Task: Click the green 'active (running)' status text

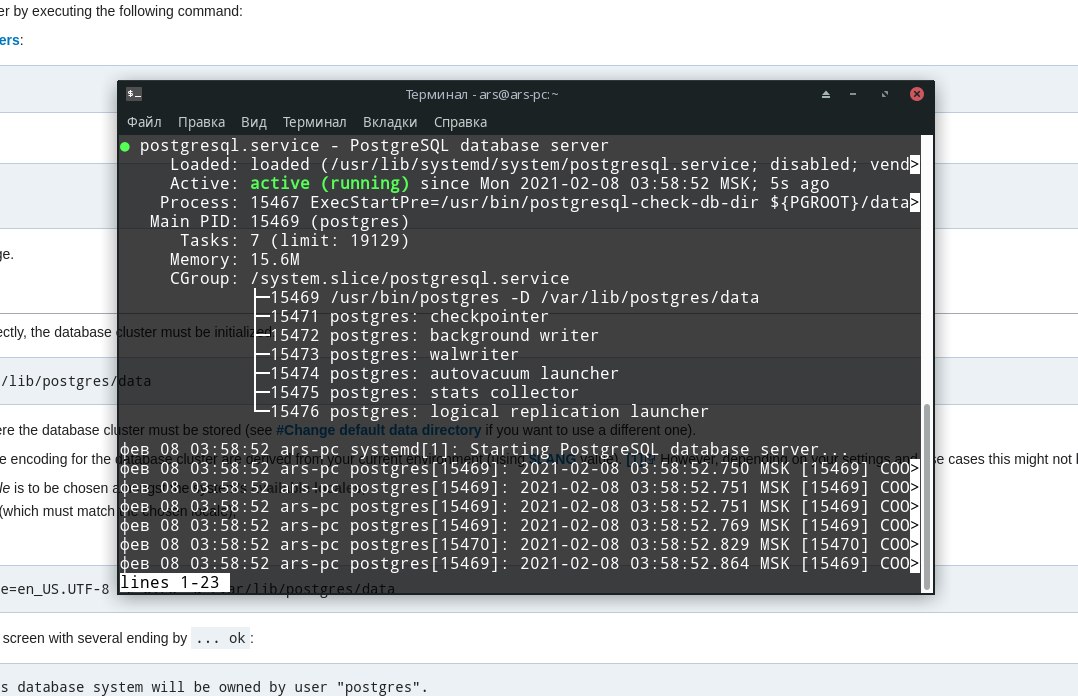Action: point(329,184)
